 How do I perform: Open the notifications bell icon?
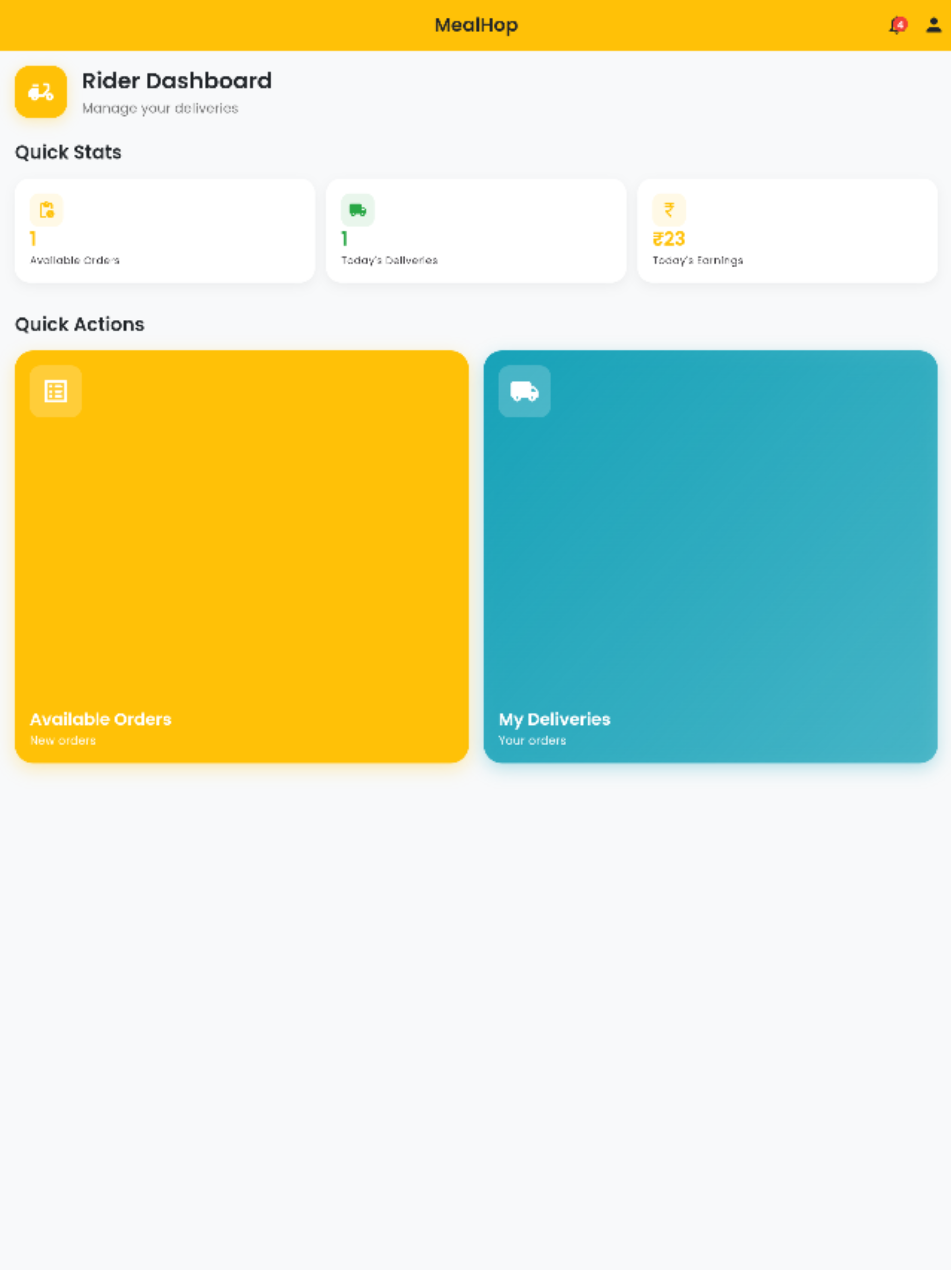(898, 25)
